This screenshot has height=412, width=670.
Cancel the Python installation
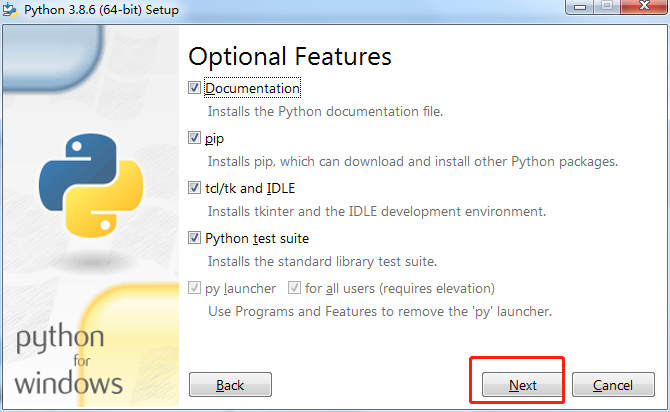[x=612, y=385]
